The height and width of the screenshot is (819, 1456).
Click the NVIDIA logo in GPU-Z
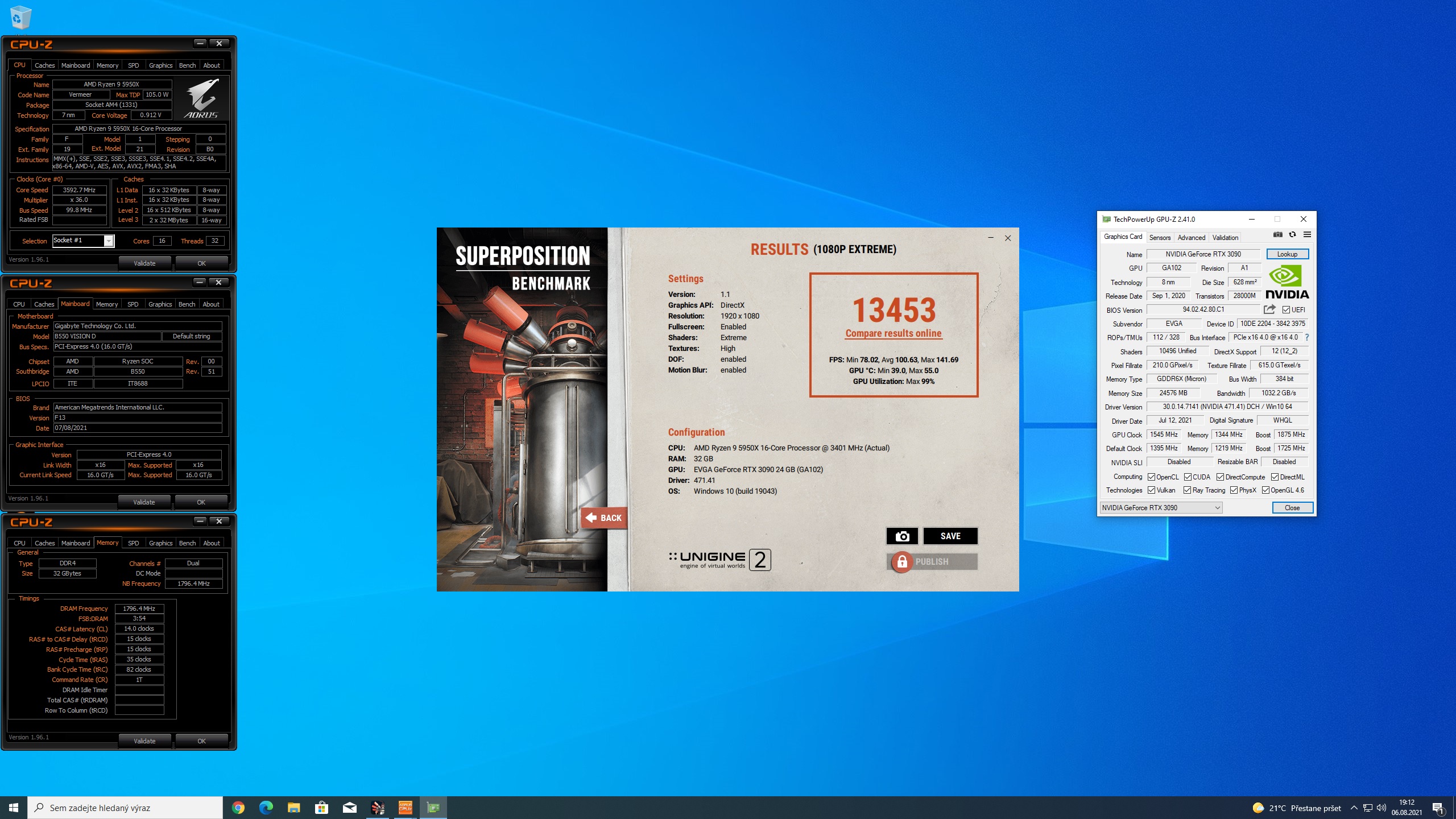pyautogui.click(x=1287, y=282)
